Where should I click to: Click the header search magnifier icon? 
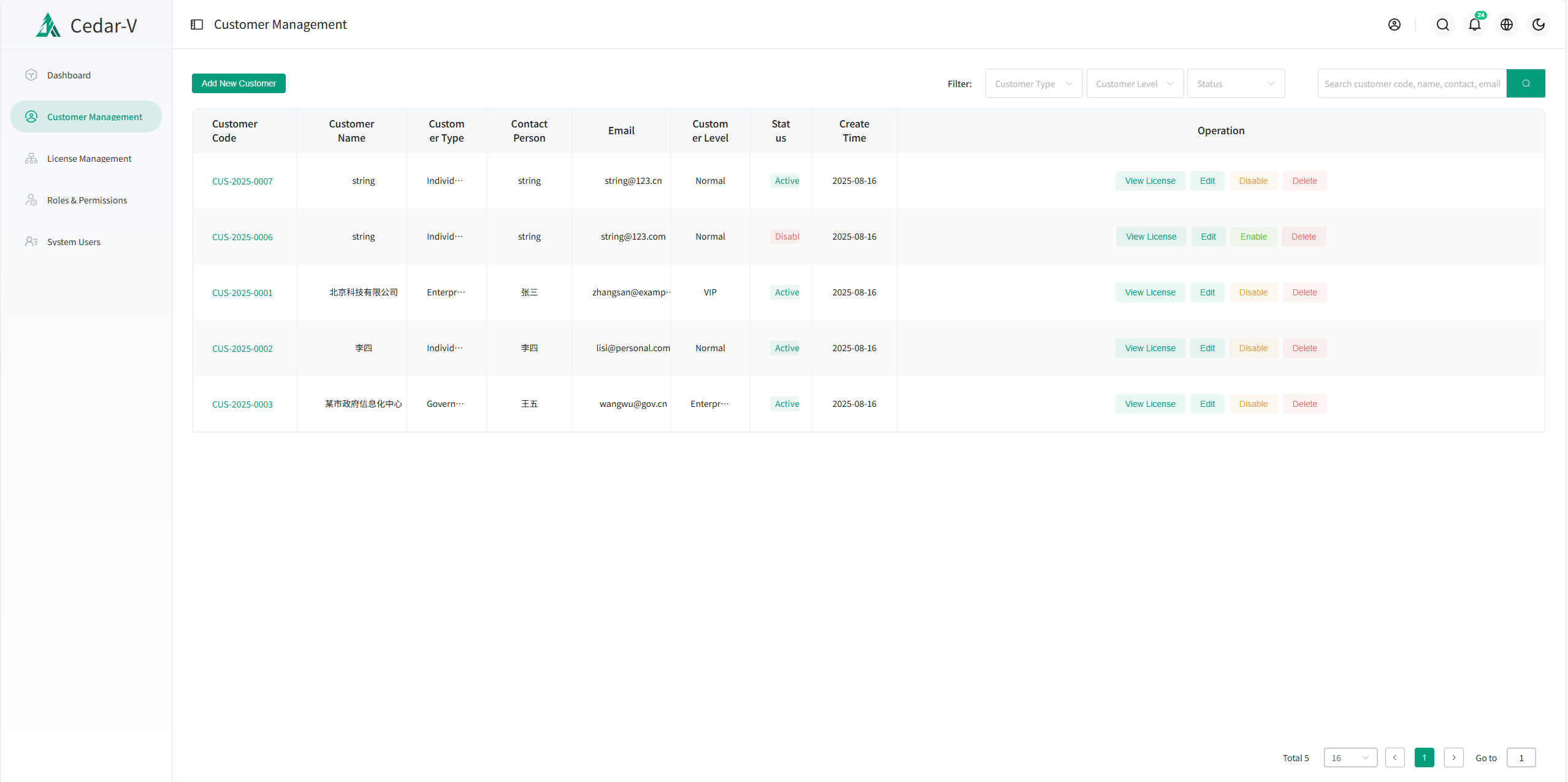[1442, 25]
